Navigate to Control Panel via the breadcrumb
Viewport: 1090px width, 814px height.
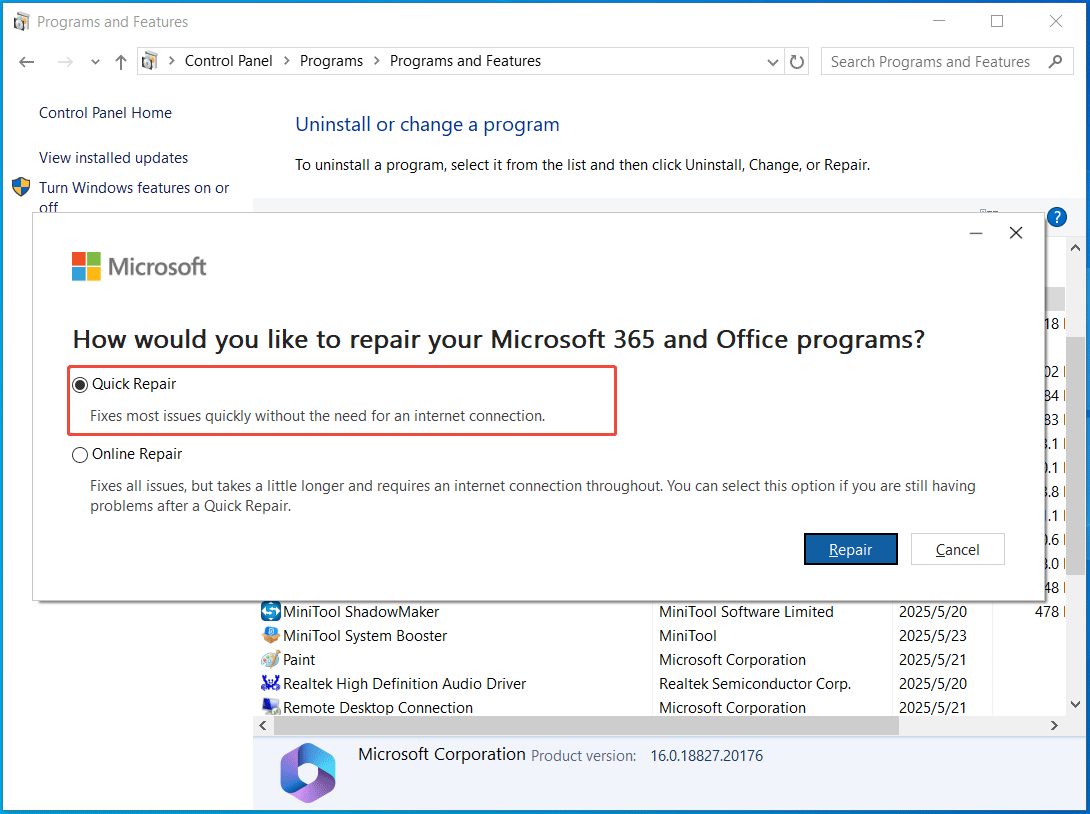(x=228, y=61)
